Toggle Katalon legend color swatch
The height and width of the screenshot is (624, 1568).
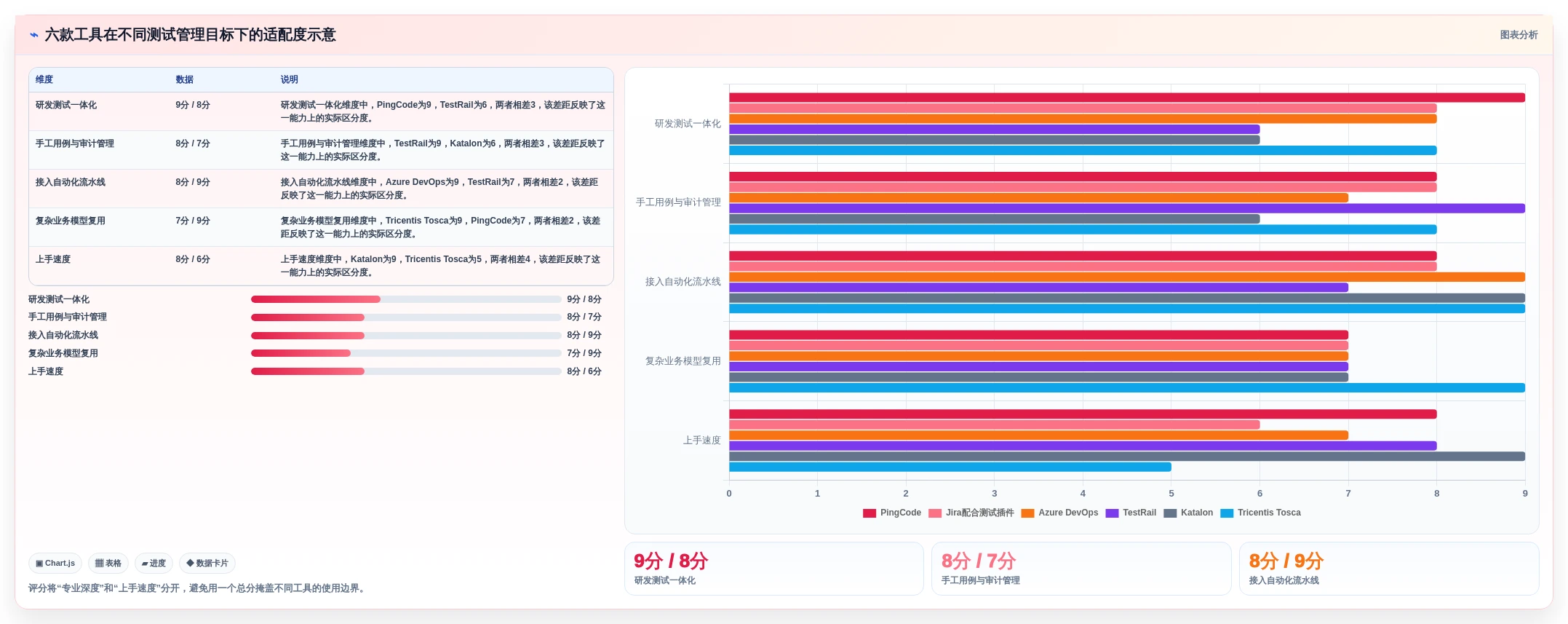point(1170,513)
